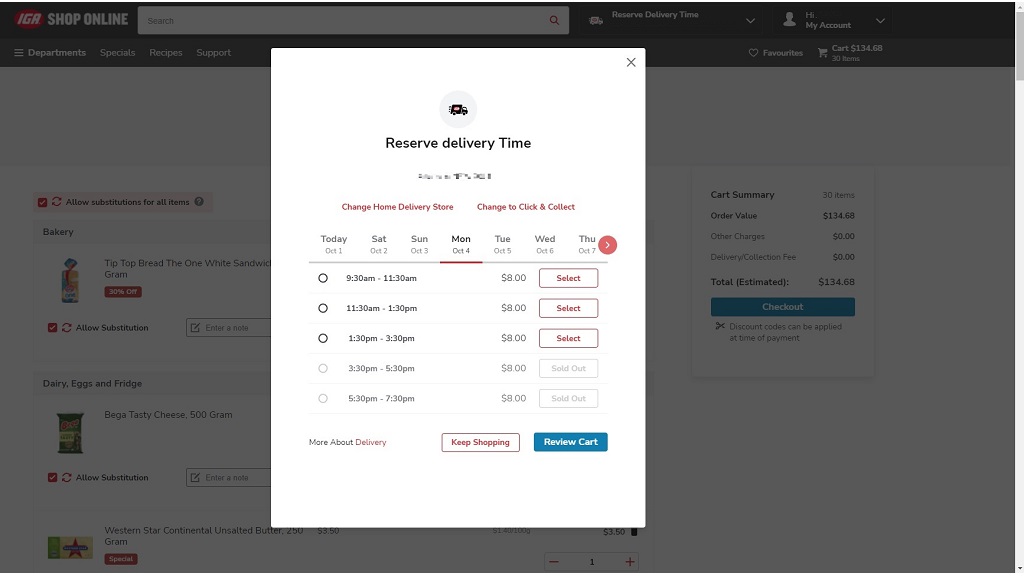Switch to the Tue Oct 5 tab
The width and height of the screenshot is (1024, 576).
coord(502,244)
